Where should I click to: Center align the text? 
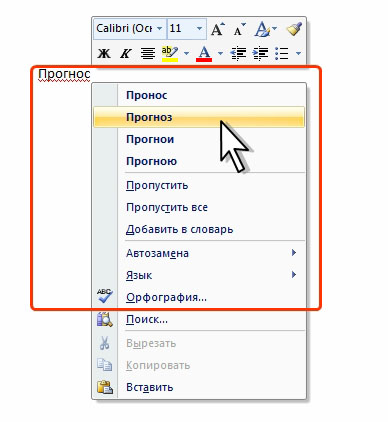(x=148, y=53)
